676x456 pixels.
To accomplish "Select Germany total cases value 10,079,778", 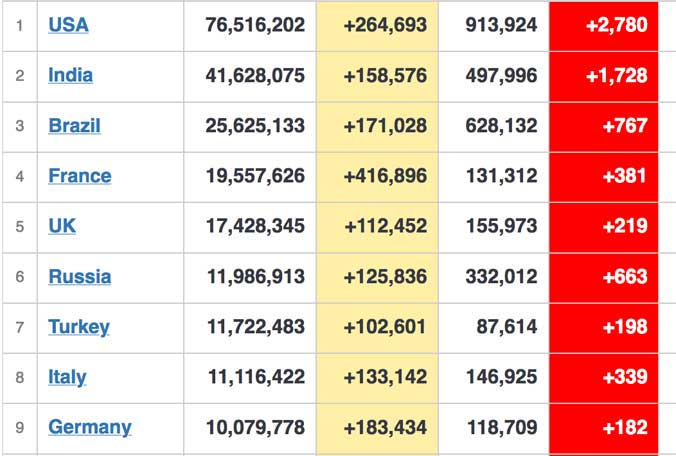I will (255, 428).
